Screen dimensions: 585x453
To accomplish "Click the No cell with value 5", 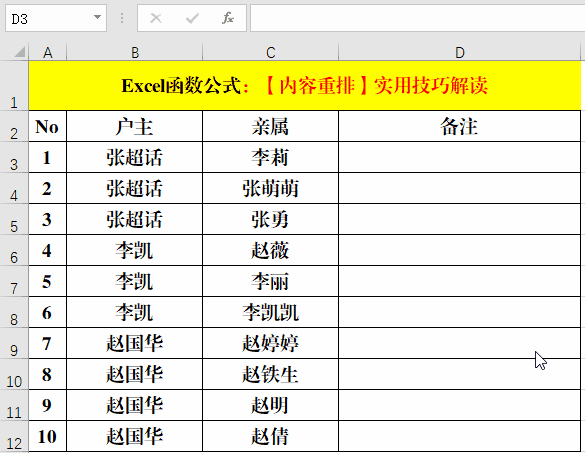I will click(48, 281).
